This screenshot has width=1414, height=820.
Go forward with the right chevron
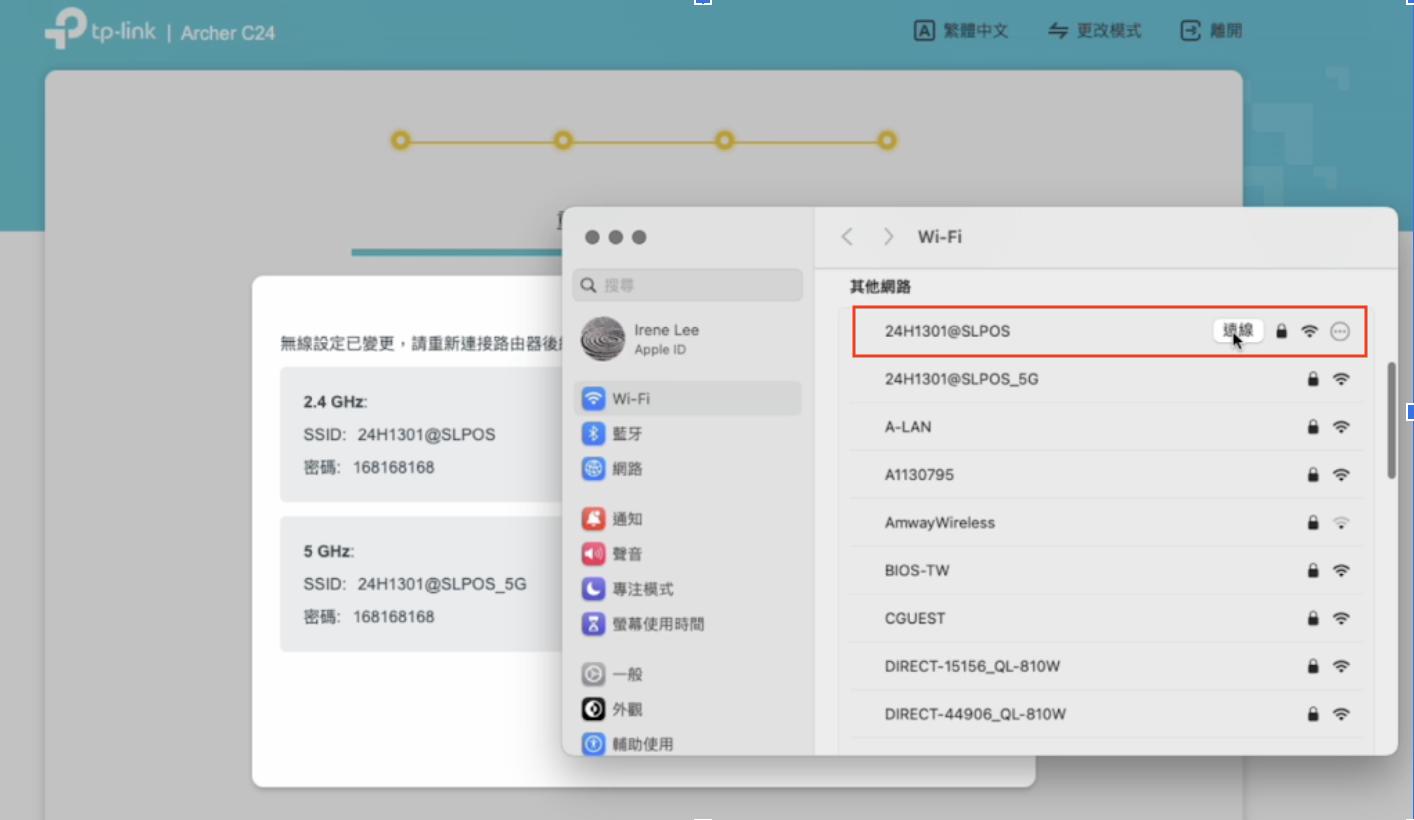pos(888,237)
